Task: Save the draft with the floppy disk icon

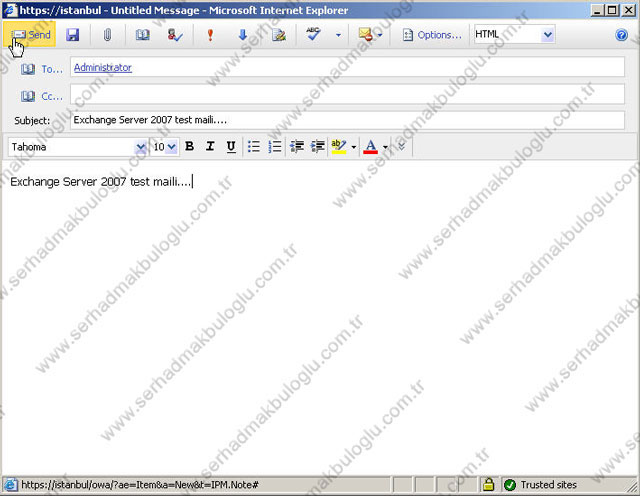Action: point(73,35)
